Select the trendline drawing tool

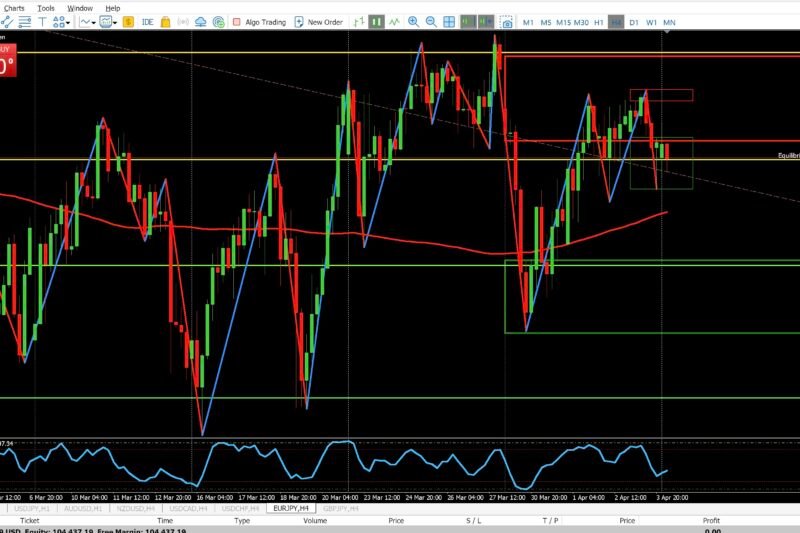point(7,22)
